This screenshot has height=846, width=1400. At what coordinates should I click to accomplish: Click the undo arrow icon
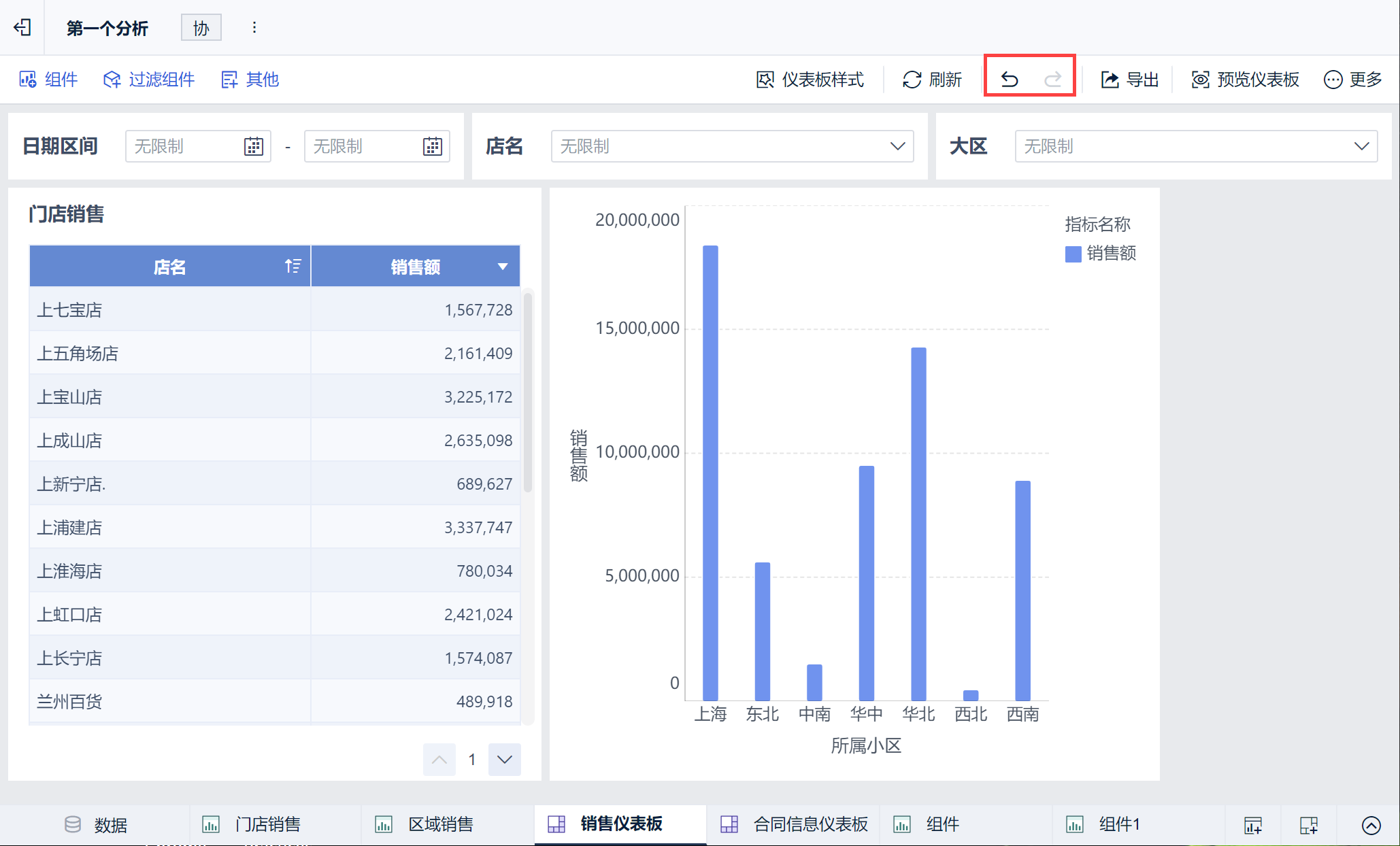point(1010,80)
